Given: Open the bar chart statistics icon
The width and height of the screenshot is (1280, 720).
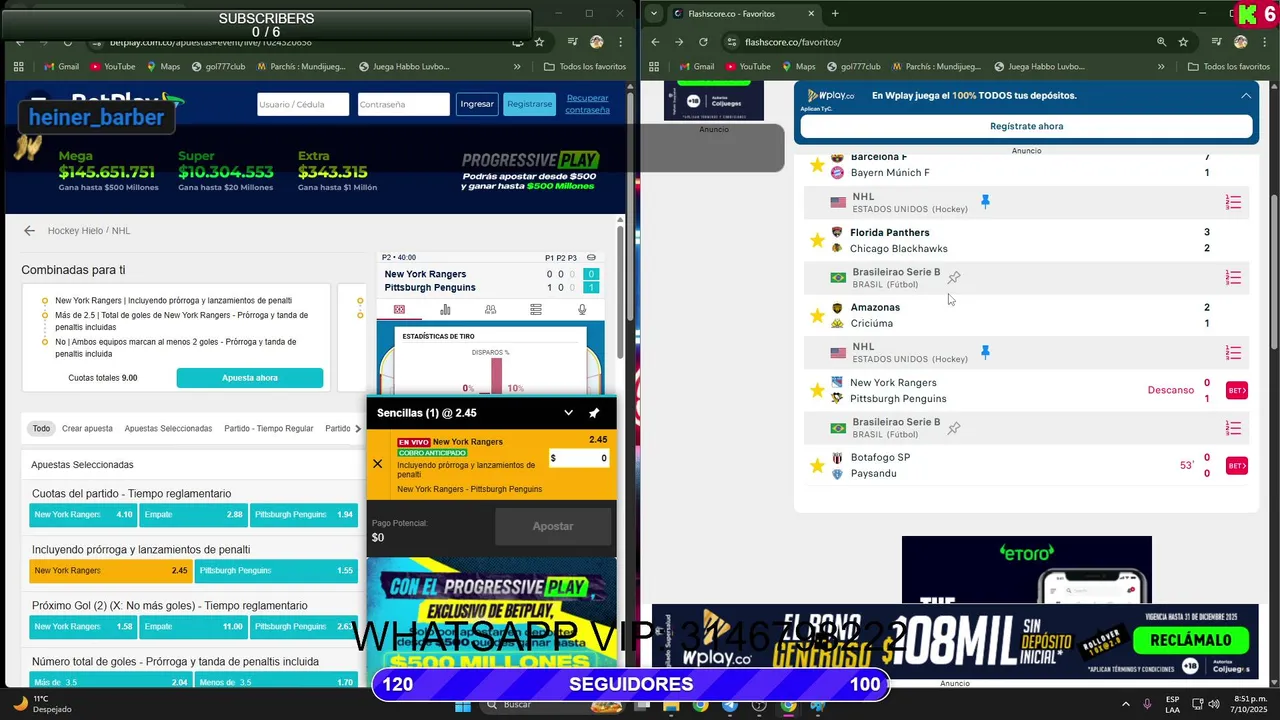Looking at the screenshot, I should tap(445, 310).
